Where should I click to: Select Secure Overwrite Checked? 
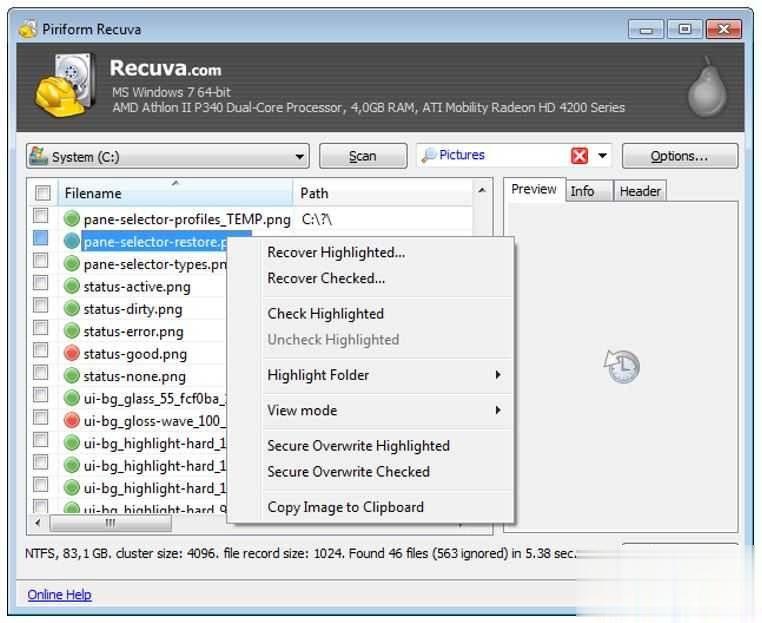(x=348, y=472)
